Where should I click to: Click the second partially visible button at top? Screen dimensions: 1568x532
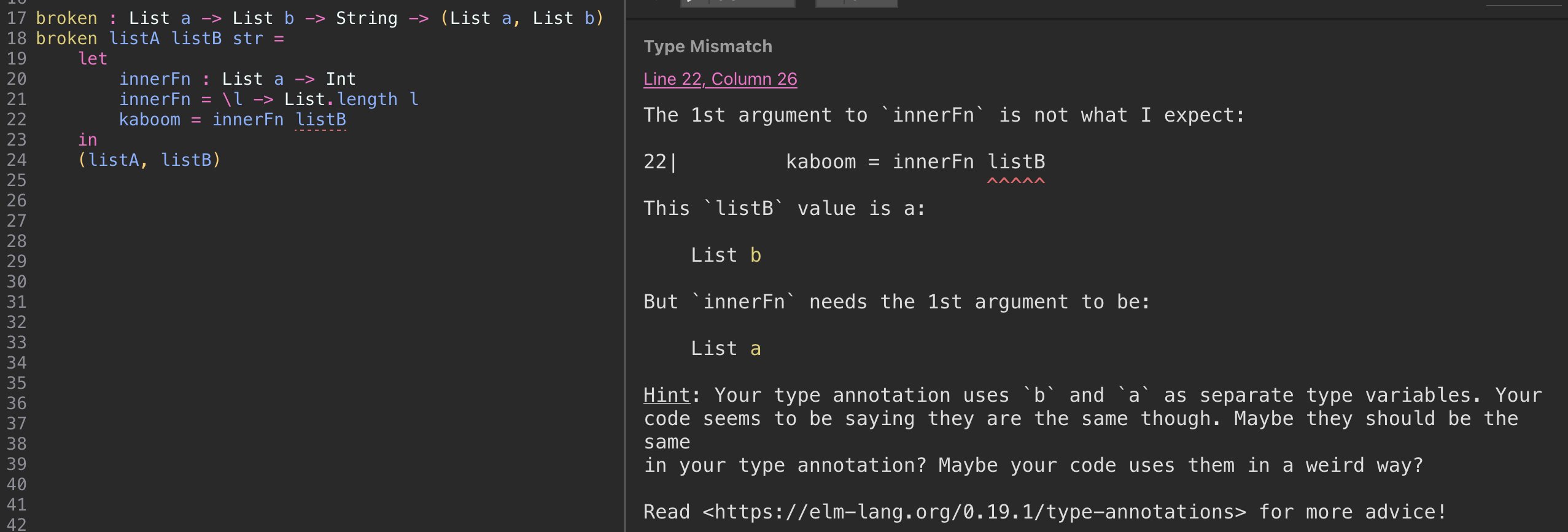coord(856,3)
